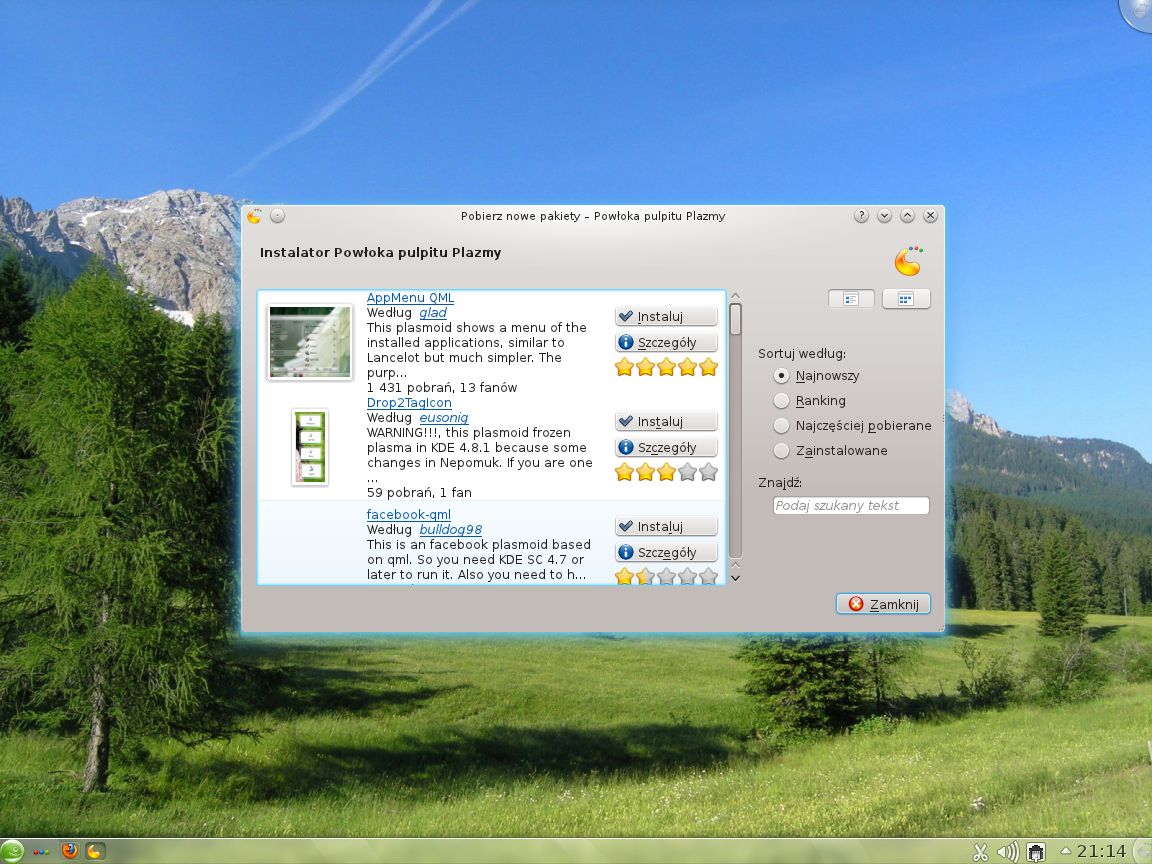Maximize the dialog using the title bar up arrow
Image resolution: width=1152 pixels, height=864 pixels.
point(907,215)
